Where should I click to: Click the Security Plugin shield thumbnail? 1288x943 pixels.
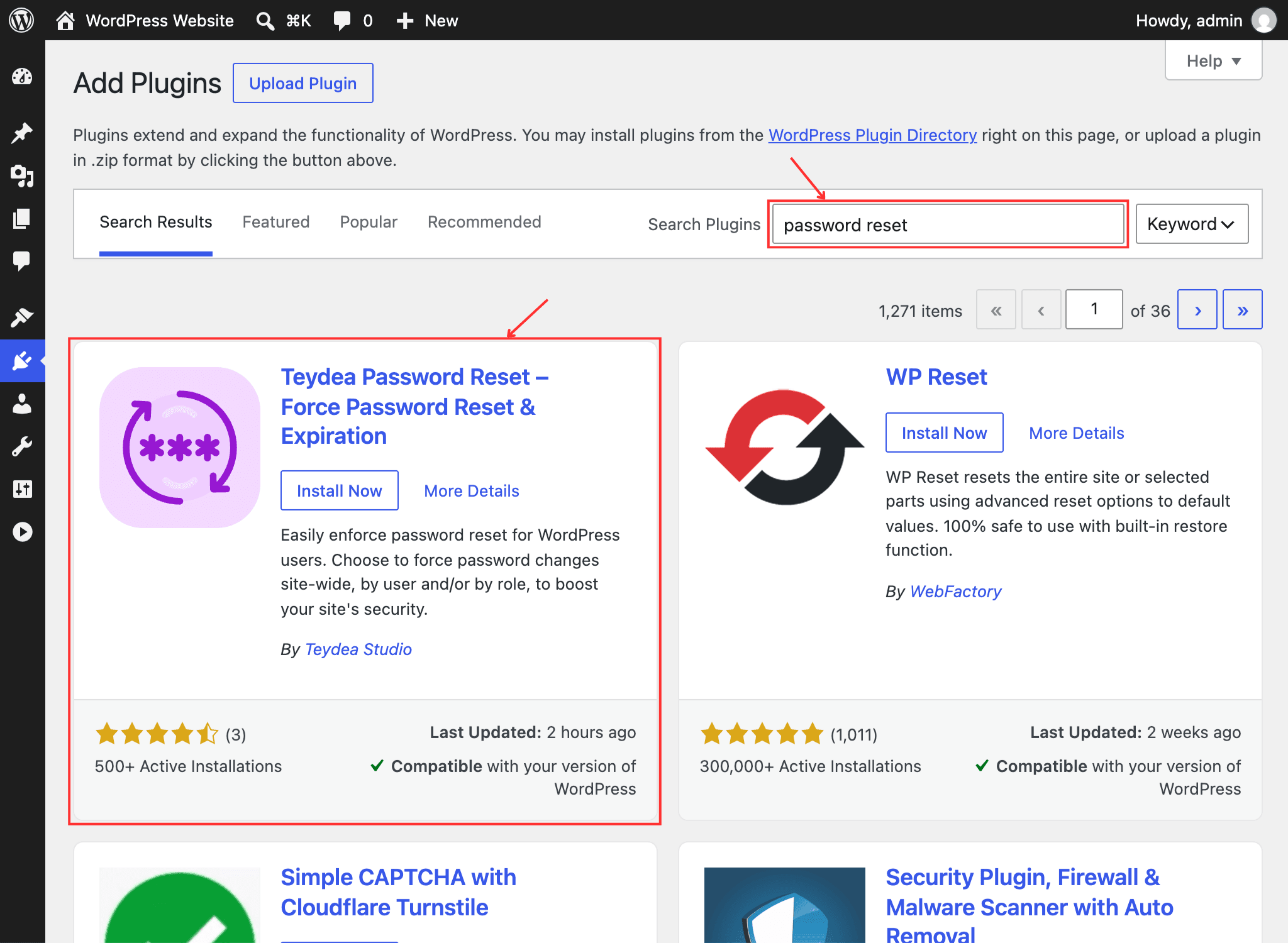click(x=785, y=905)
